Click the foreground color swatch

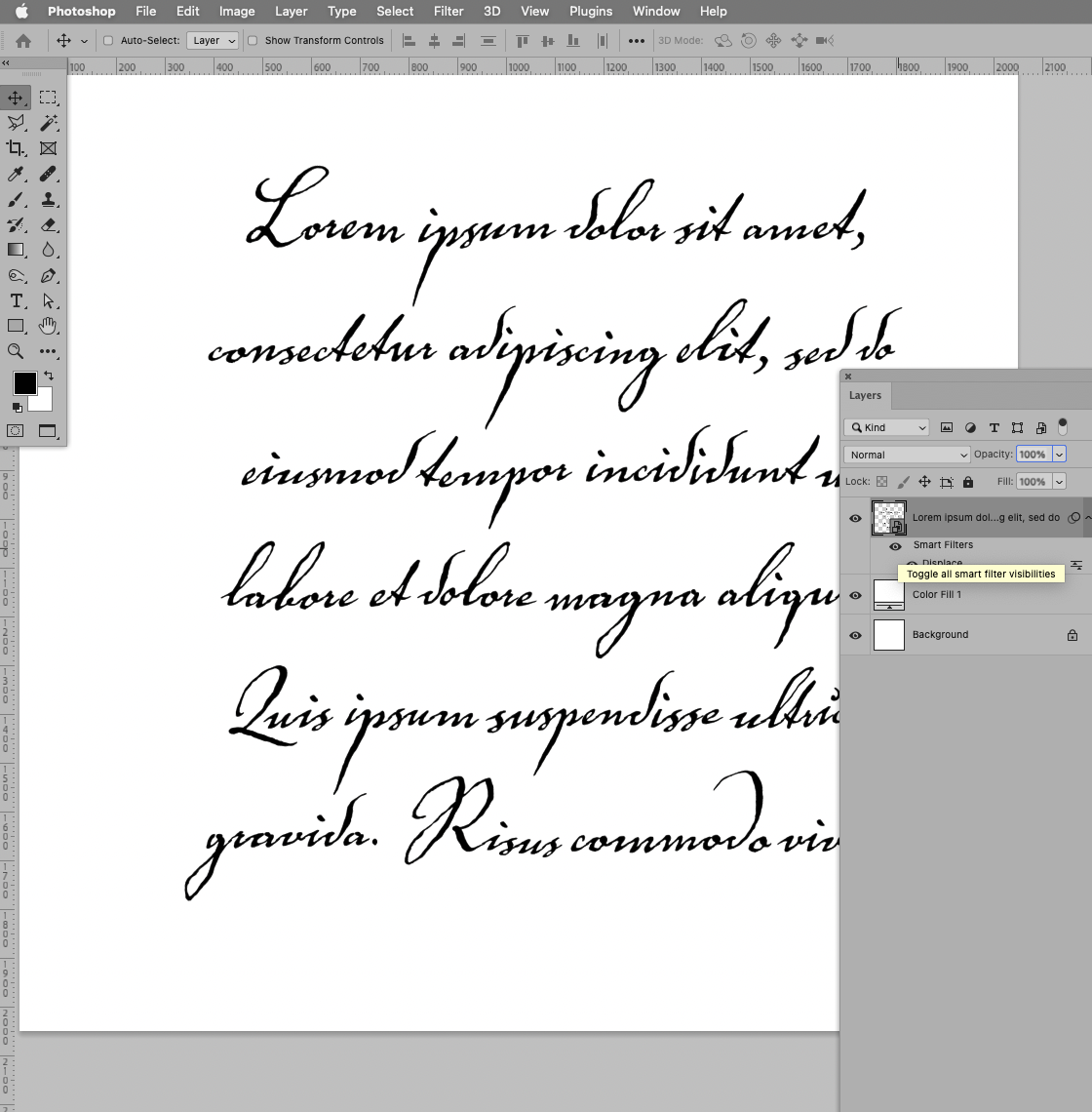(x=24, y=382)
